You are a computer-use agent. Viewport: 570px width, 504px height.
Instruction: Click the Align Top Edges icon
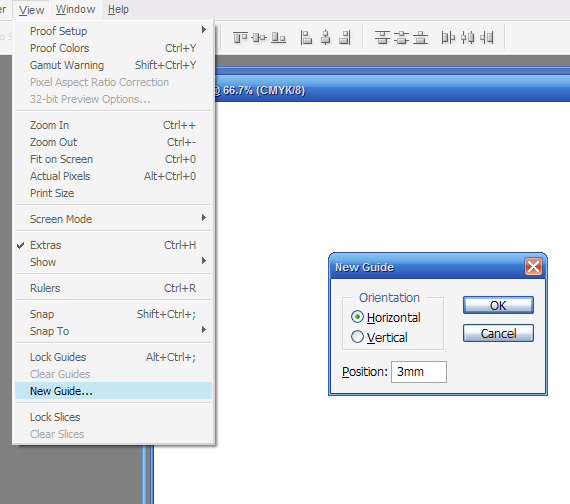click(x=240, y=37)
